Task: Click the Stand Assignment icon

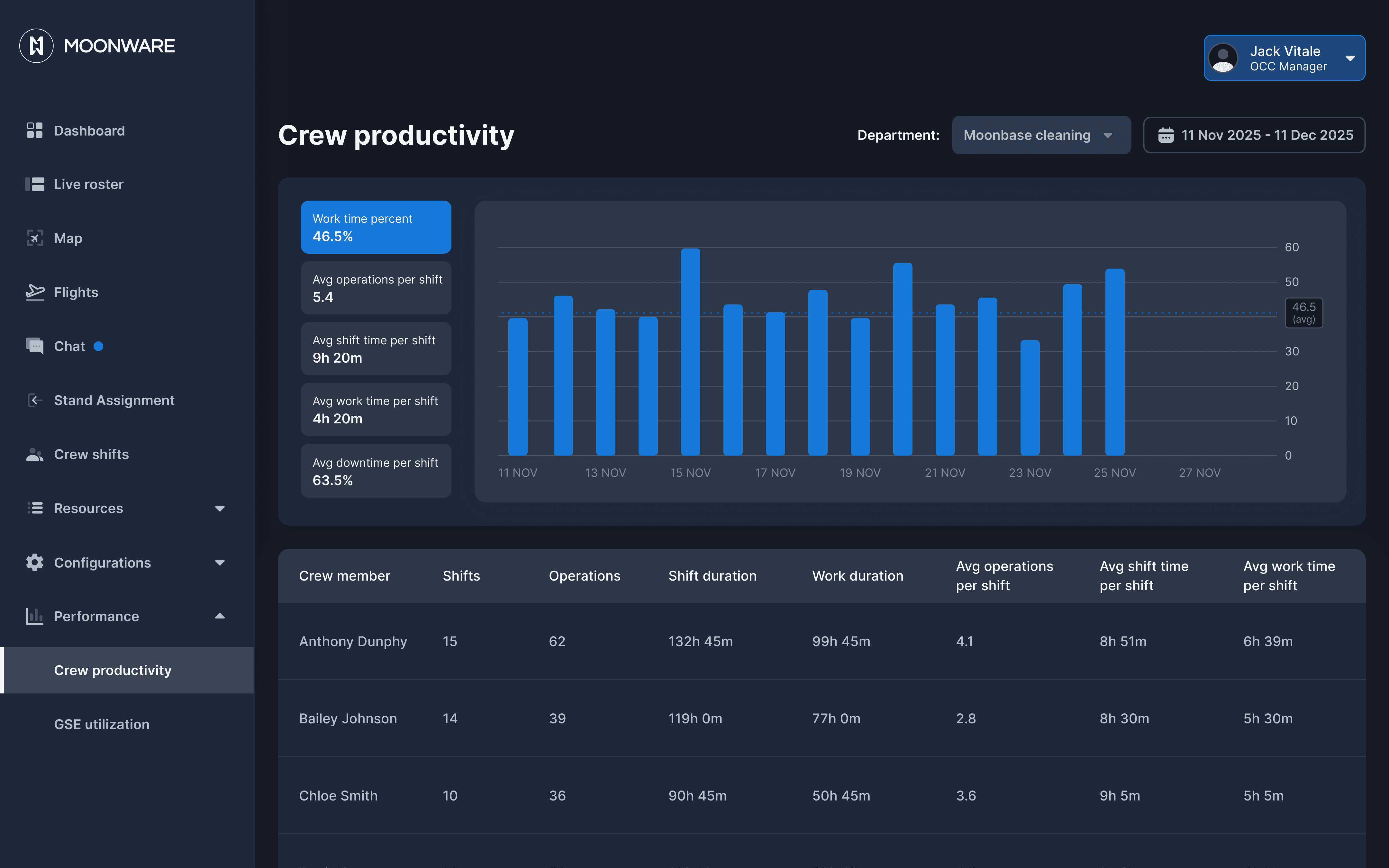Action: 34,400
